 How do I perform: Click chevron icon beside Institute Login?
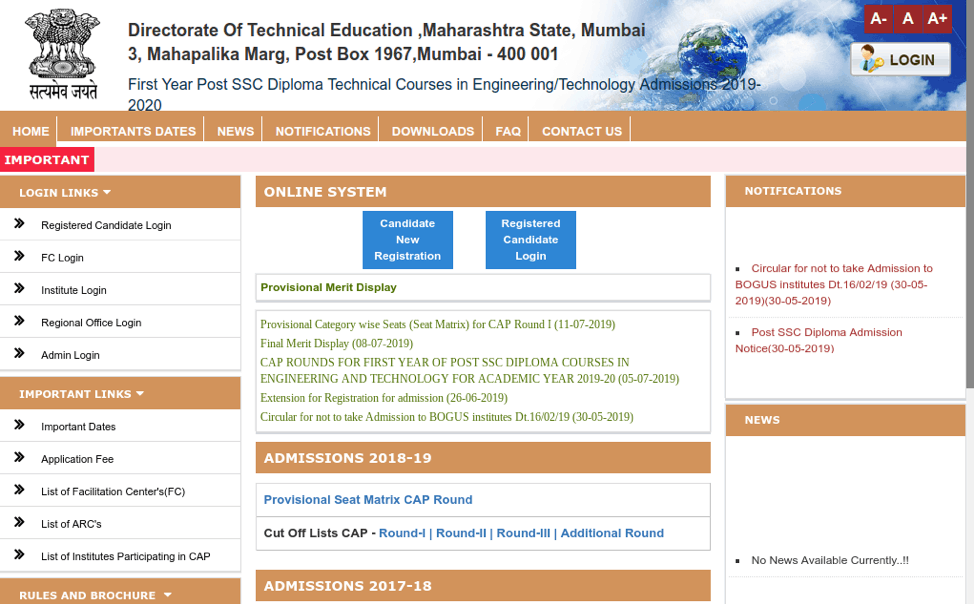coord(19,288)
